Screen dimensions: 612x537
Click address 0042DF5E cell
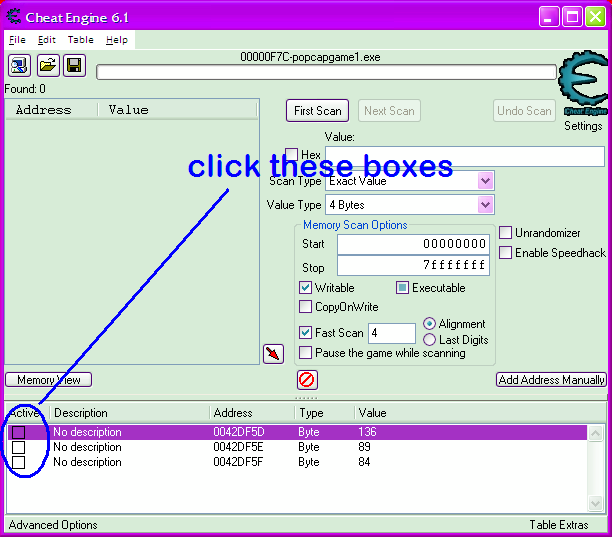238,447
